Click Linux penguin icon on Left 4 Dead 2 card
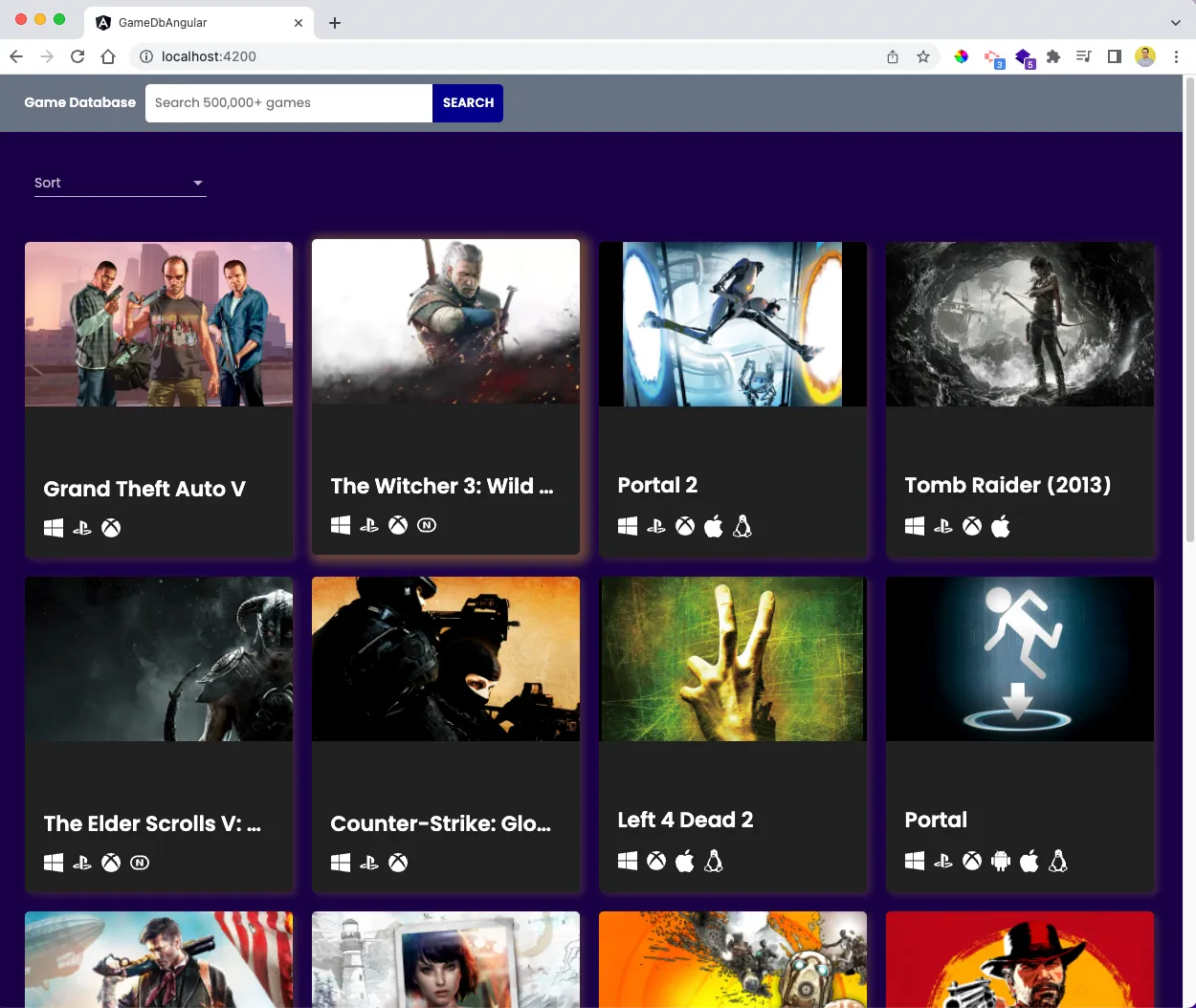 tap(714, 861)
